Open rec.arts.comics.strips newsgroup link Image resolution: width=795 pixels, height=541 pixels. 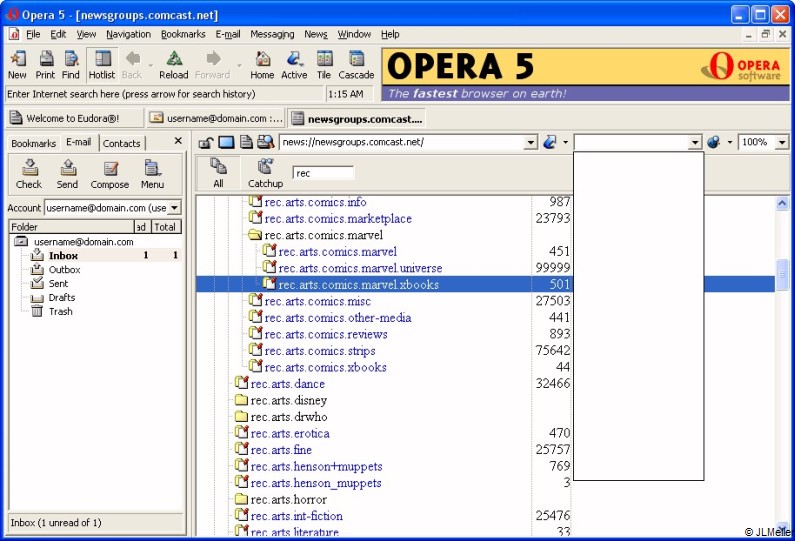(320, 351)
